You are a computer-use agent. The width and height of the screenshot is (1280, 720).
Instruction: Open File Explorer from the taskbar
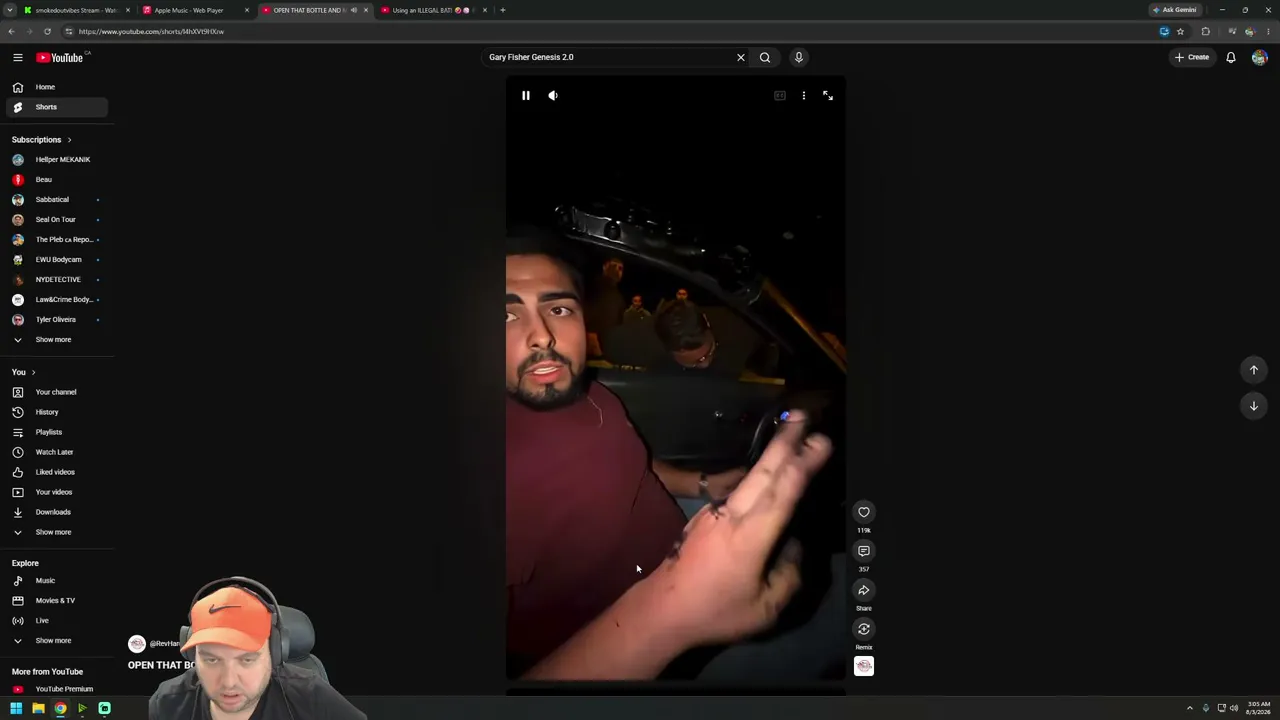(x=38, y=709)
